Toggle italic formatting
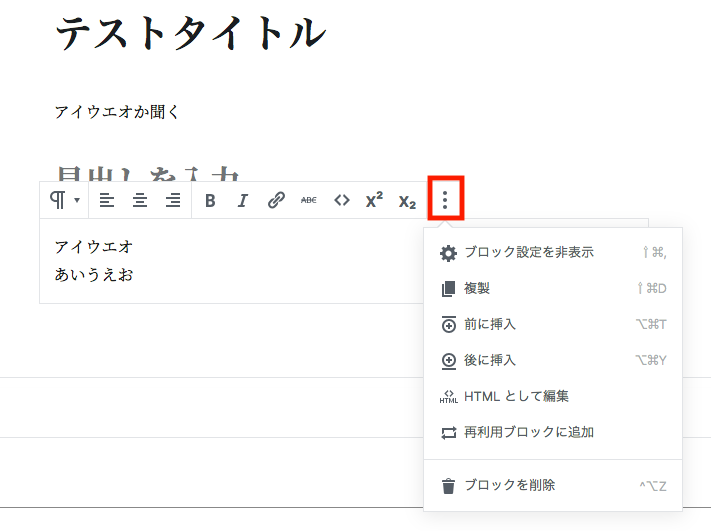This screenshot has height=531, width=711. pos(242,201)
